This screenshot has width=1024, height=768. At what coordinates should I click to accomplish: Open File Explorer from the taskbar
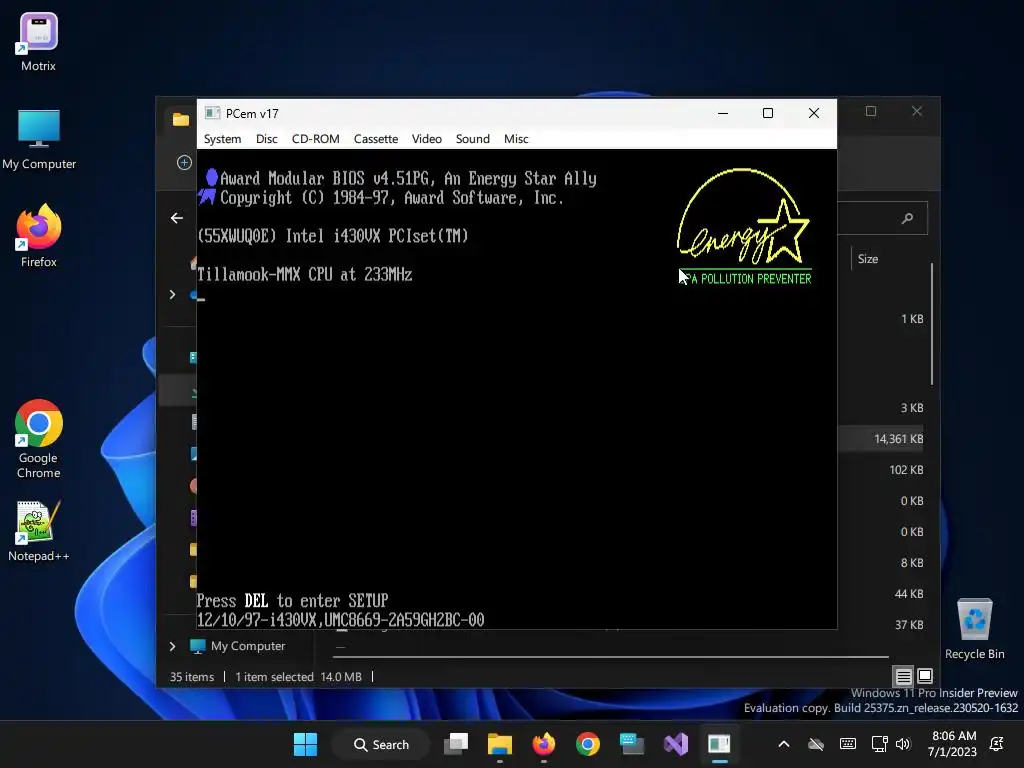click(500, 744)
